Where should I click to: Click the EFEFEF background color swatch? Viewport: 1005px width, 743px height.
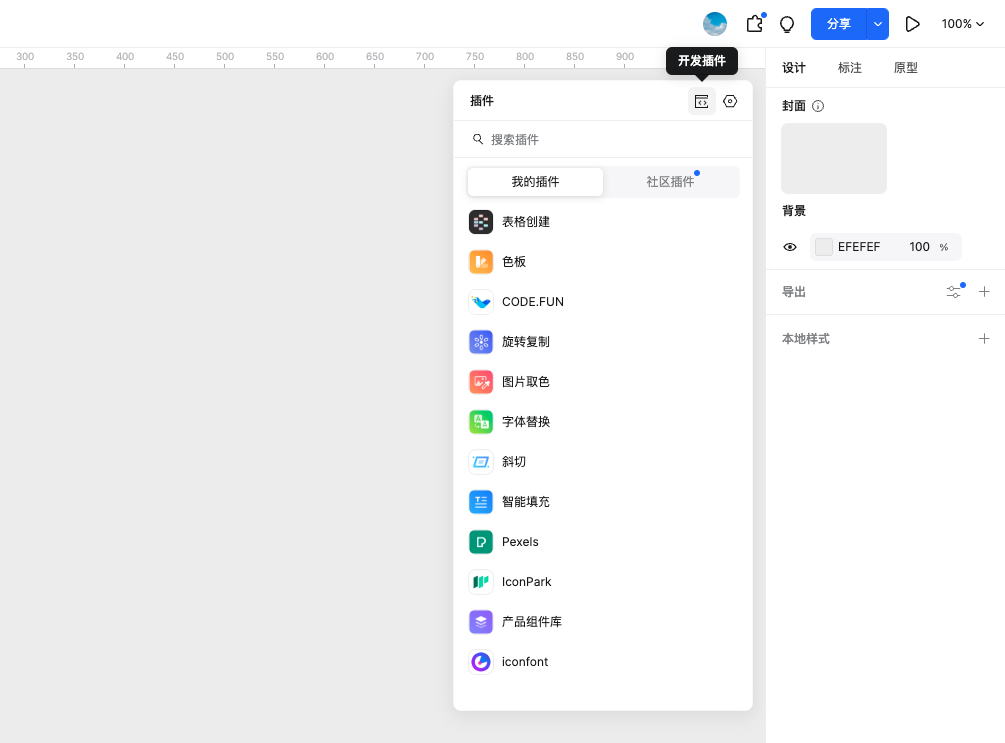pyautogui.click(x=824, y=247)
